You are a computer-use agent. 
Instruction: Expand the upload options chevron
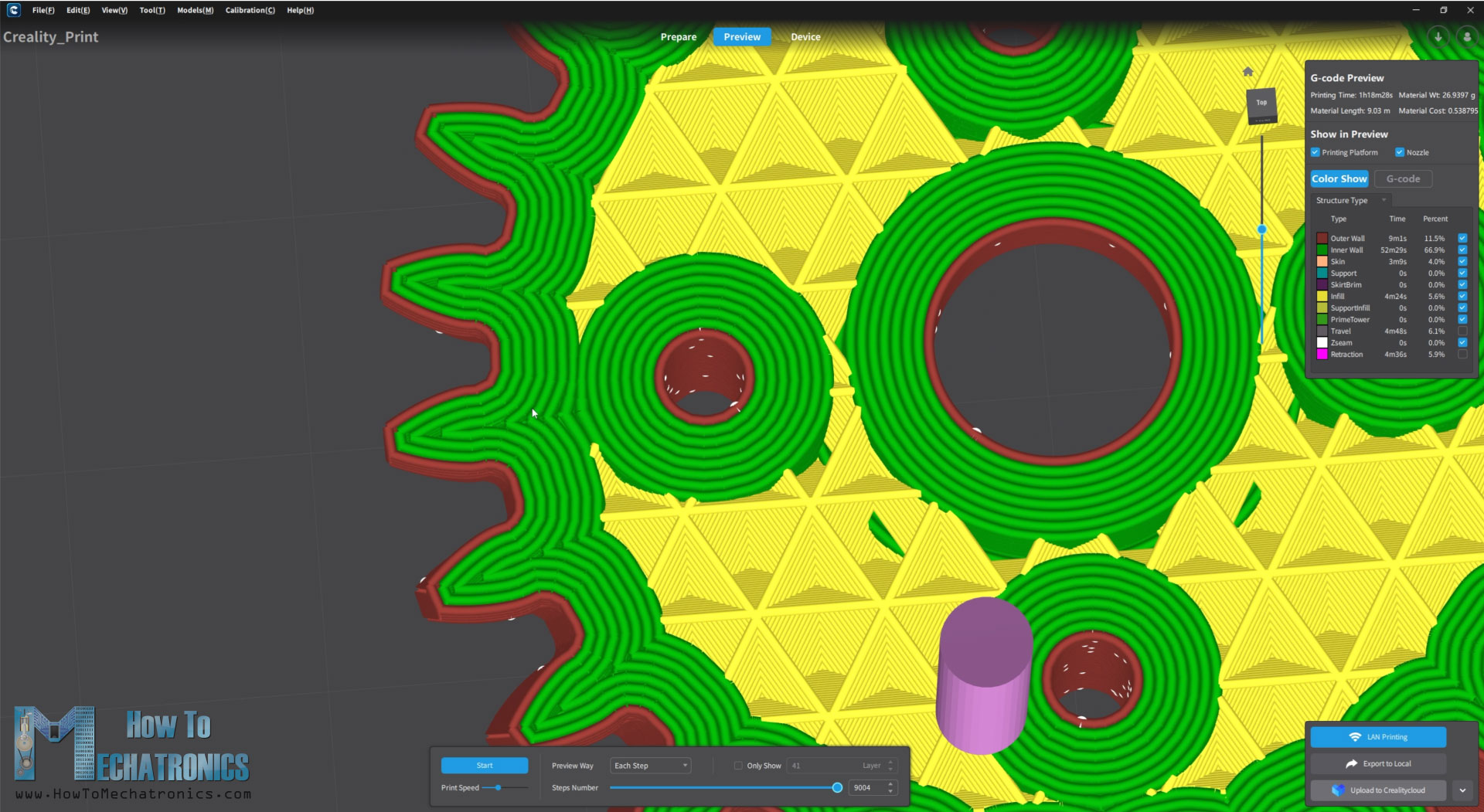click(1462, 790)
